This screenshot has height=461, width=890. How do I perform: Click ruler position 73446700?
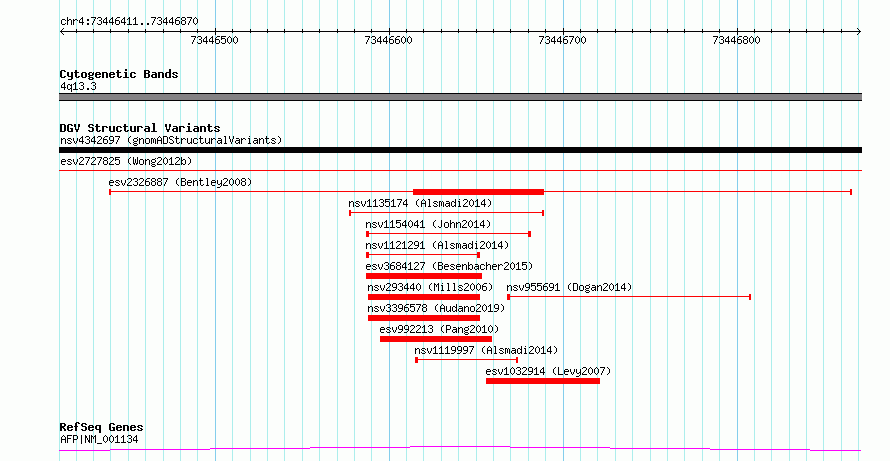[x=562, y=40]
